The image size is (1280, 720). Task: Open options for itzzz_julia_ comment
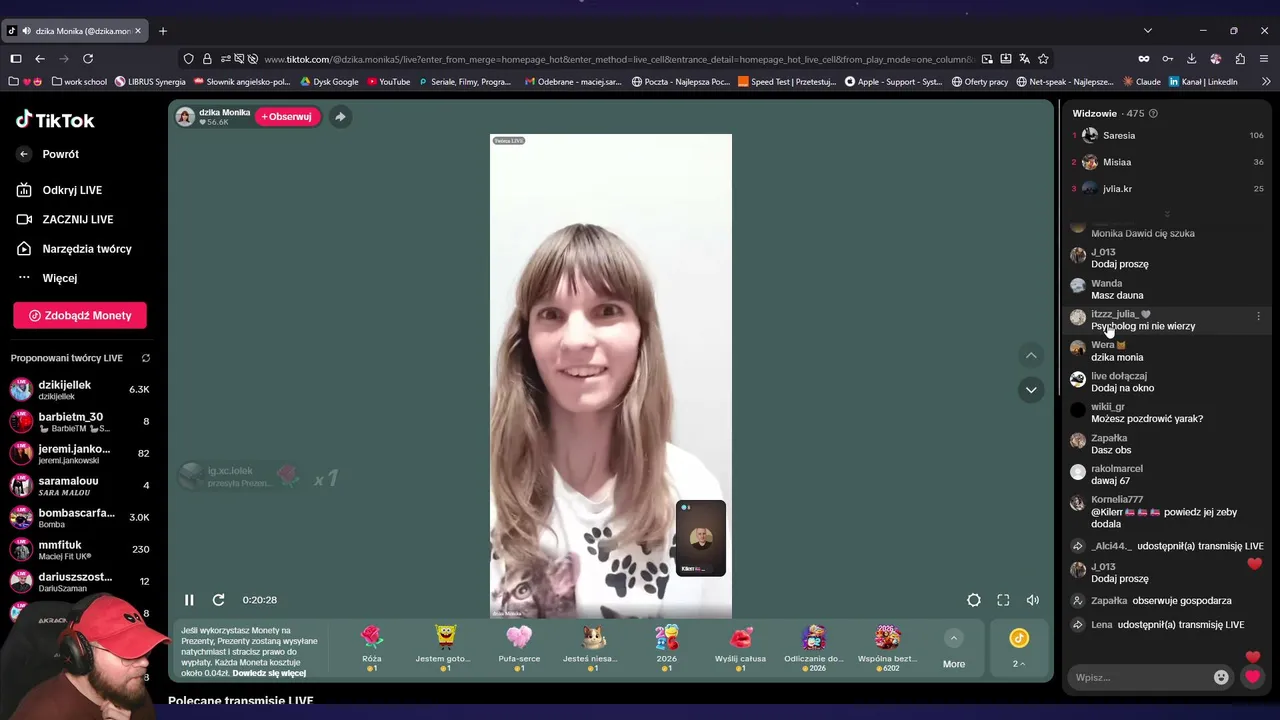1258,316
